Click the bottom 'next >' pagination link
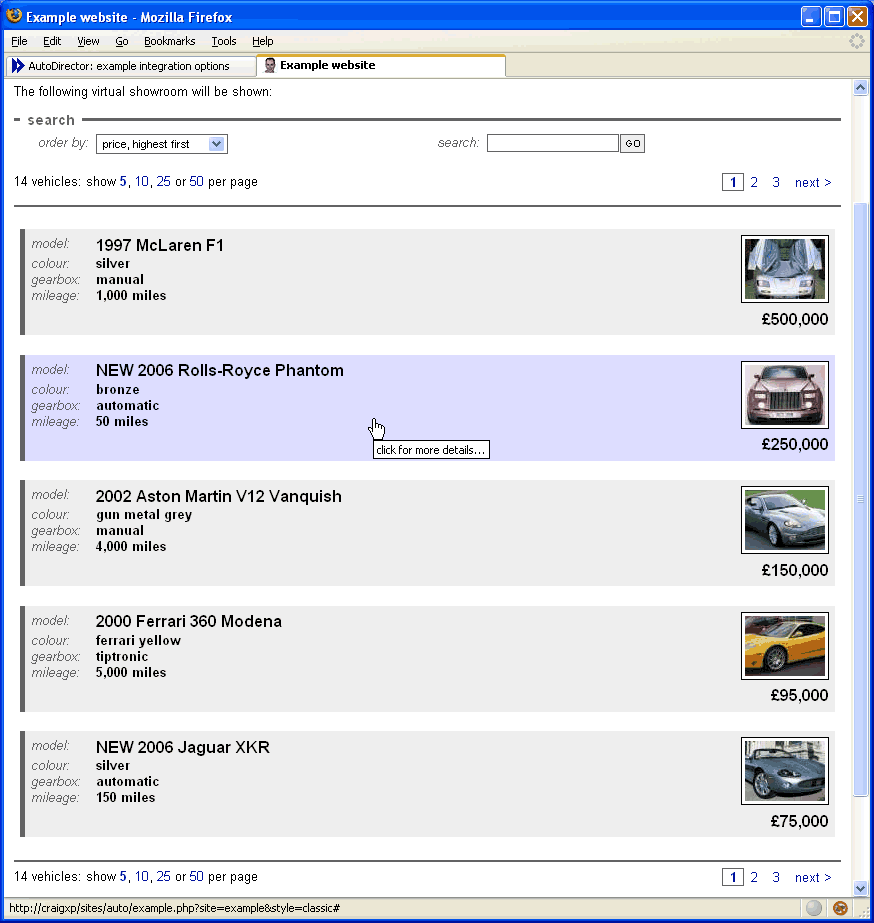 point(813,877)
